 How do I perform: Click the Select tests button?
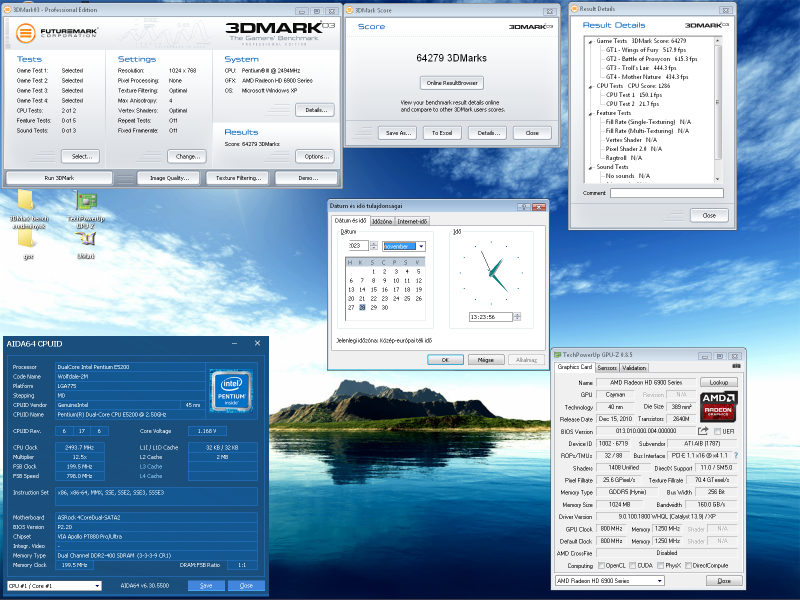81,157
